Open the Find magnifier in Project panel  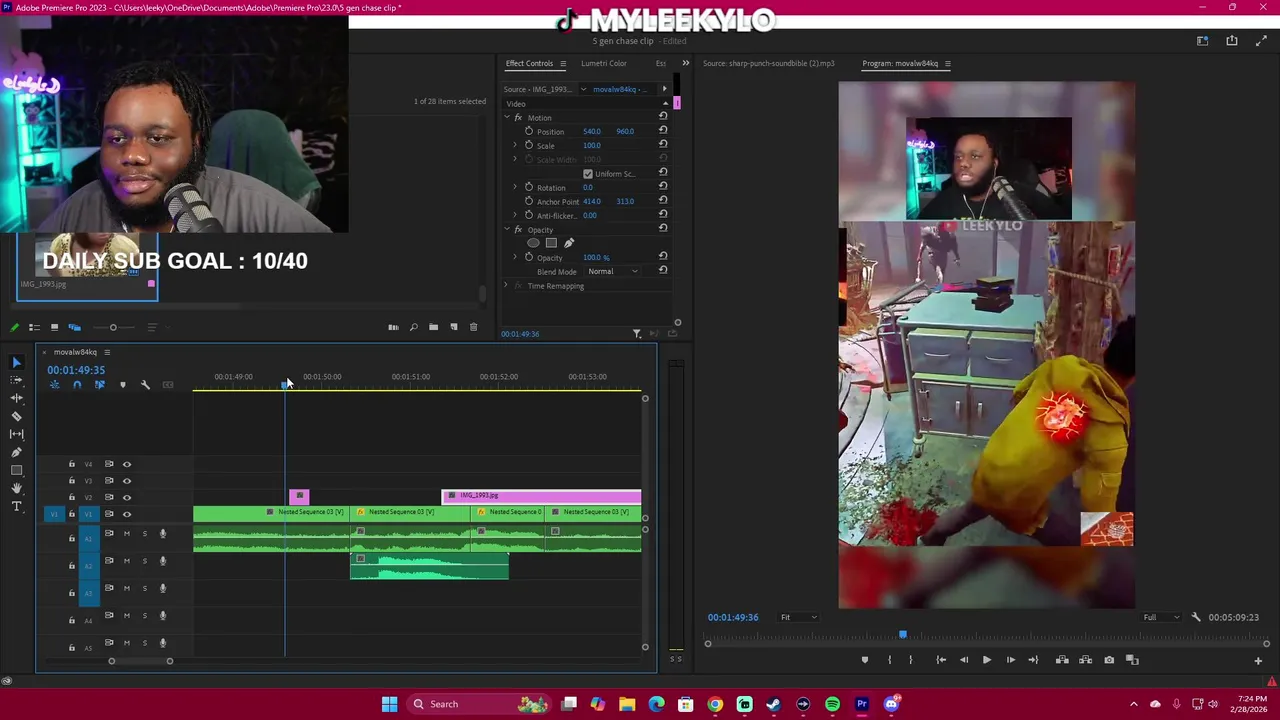click(x=413, y=327)
